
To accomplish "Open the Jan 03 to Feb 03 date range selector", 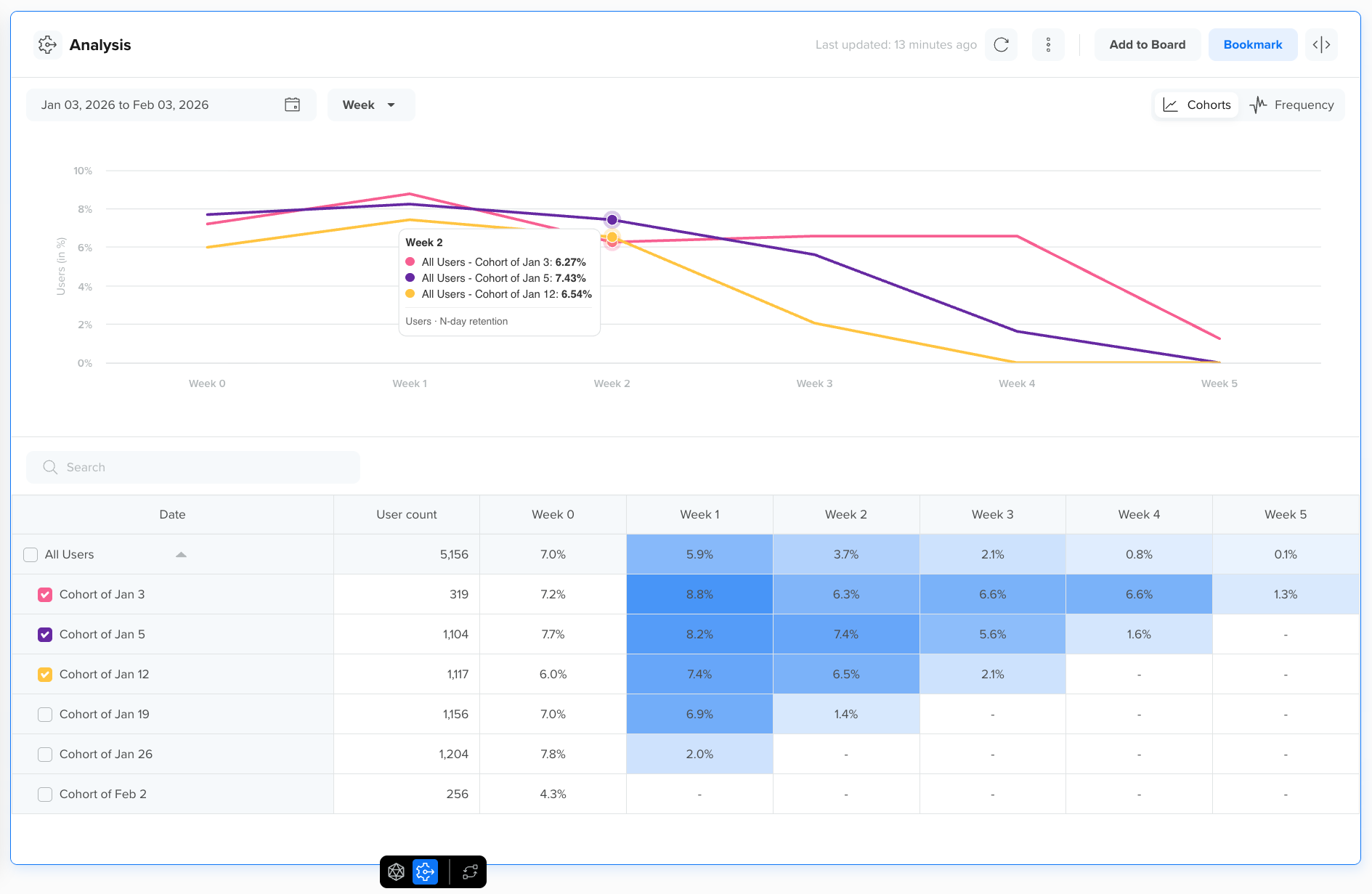I will 171,105.
